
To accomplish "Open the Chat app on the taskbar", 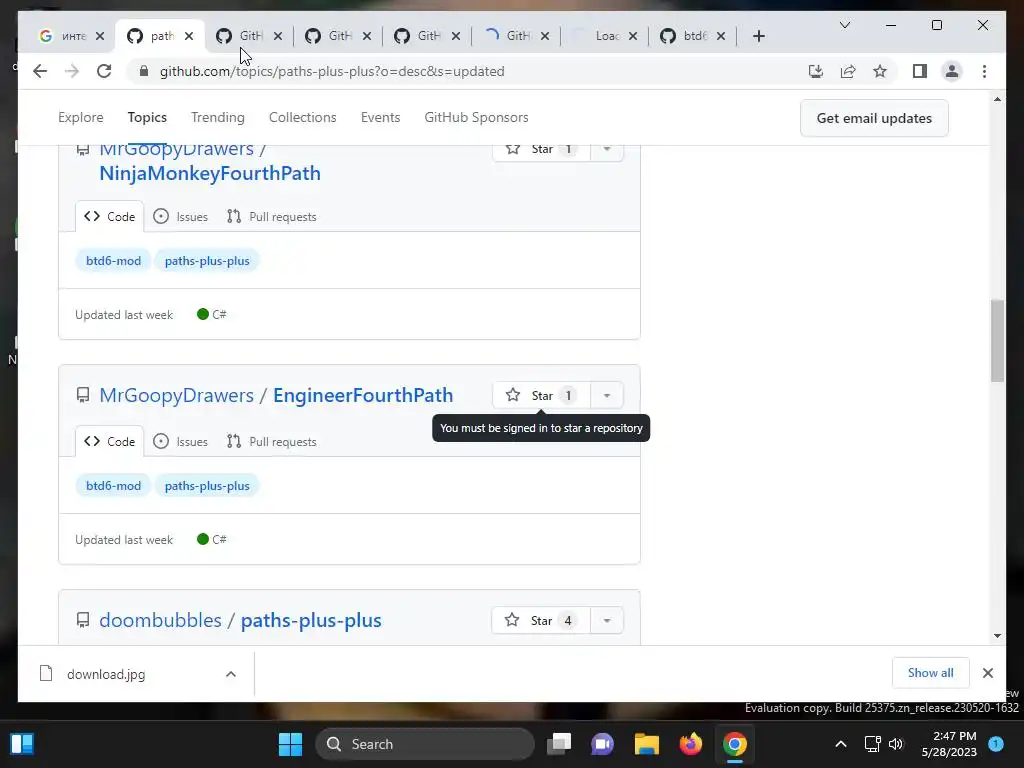I will 602,744.
